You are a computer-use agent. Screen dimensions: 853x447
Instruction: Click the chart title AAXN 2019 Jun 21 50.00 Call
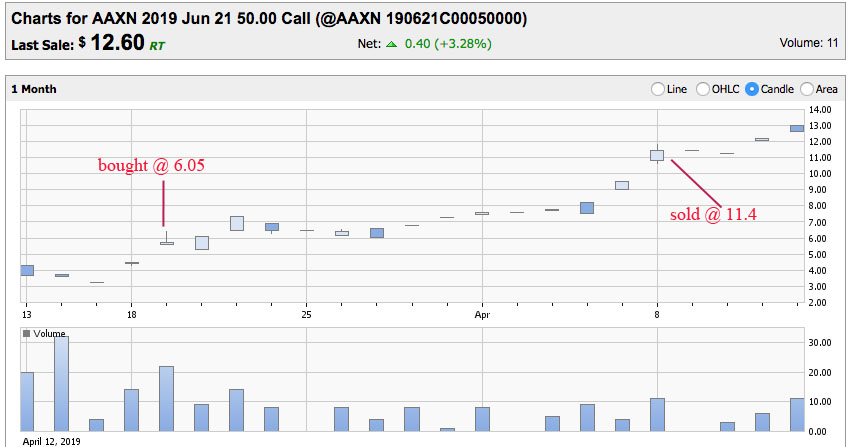pyautogui.click(x=269, y=18)
